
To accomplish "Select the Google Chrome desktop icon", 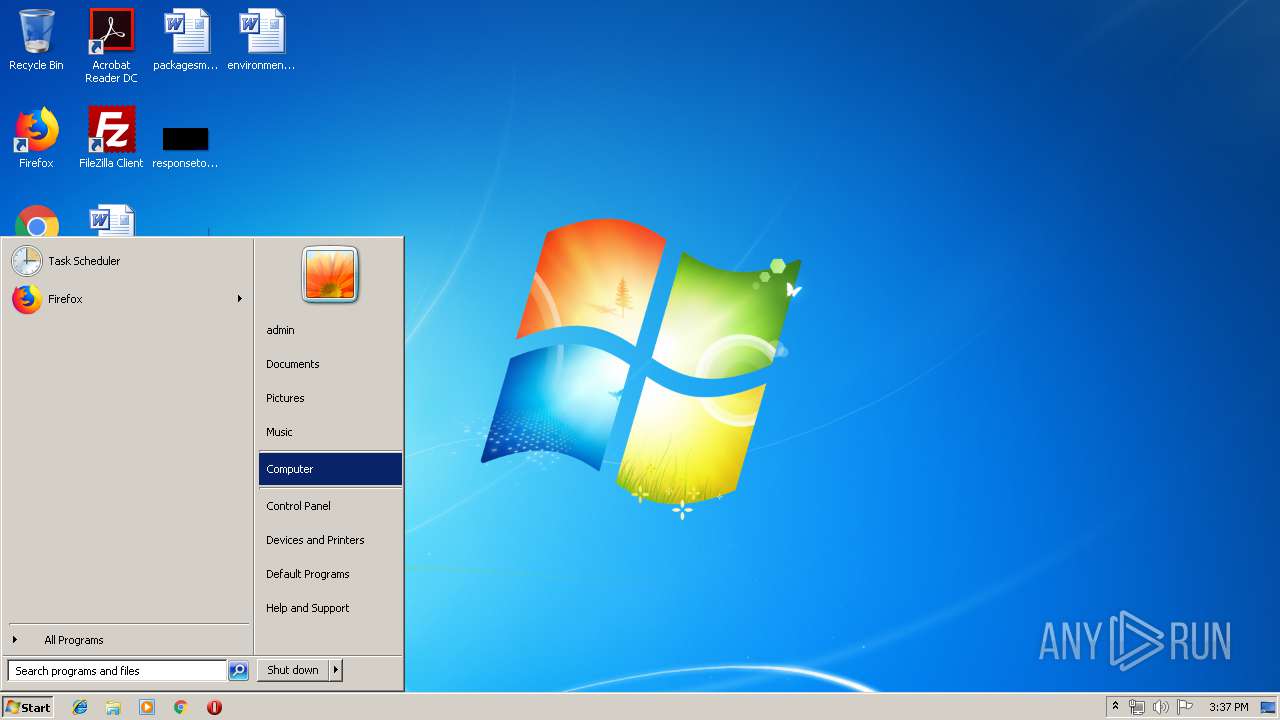I will (37, 221).
